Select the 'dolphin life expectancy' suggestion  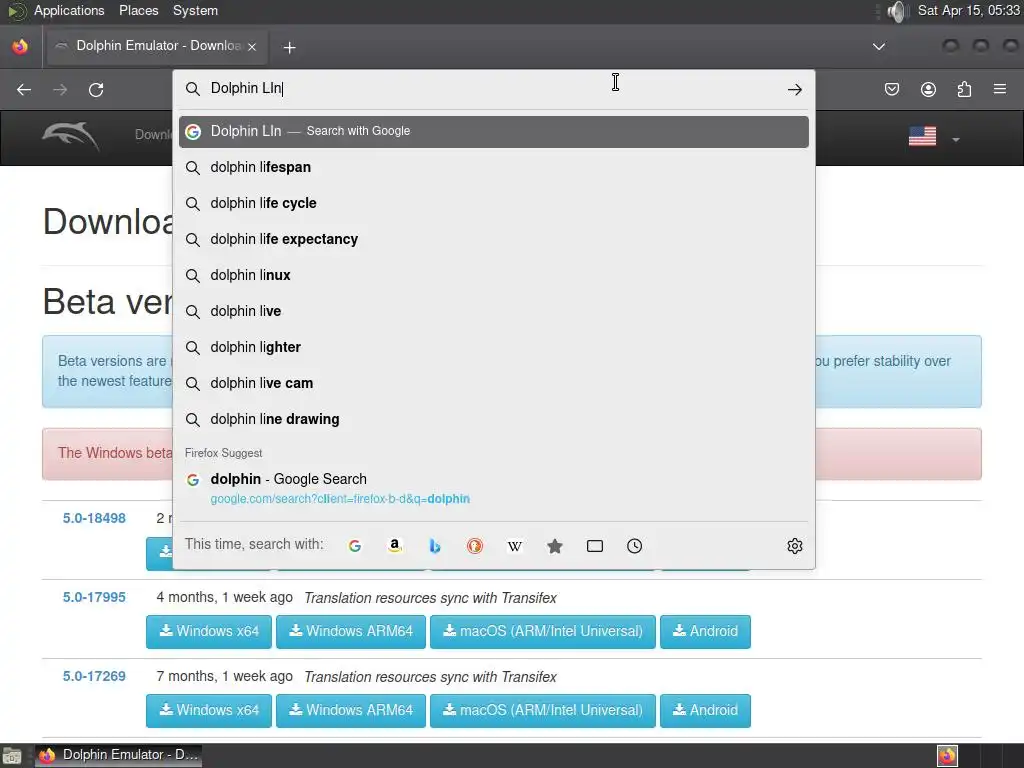tap(494, 239)
